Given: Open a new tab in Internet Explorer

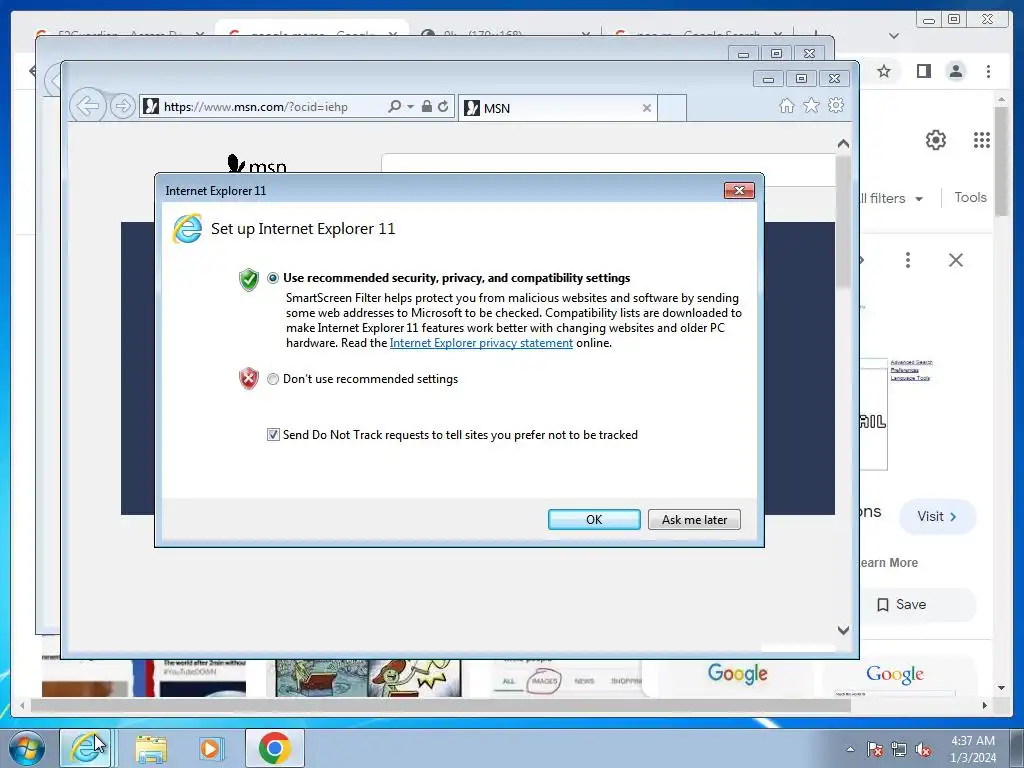Looking at the screenshot, I should [671, 108].
